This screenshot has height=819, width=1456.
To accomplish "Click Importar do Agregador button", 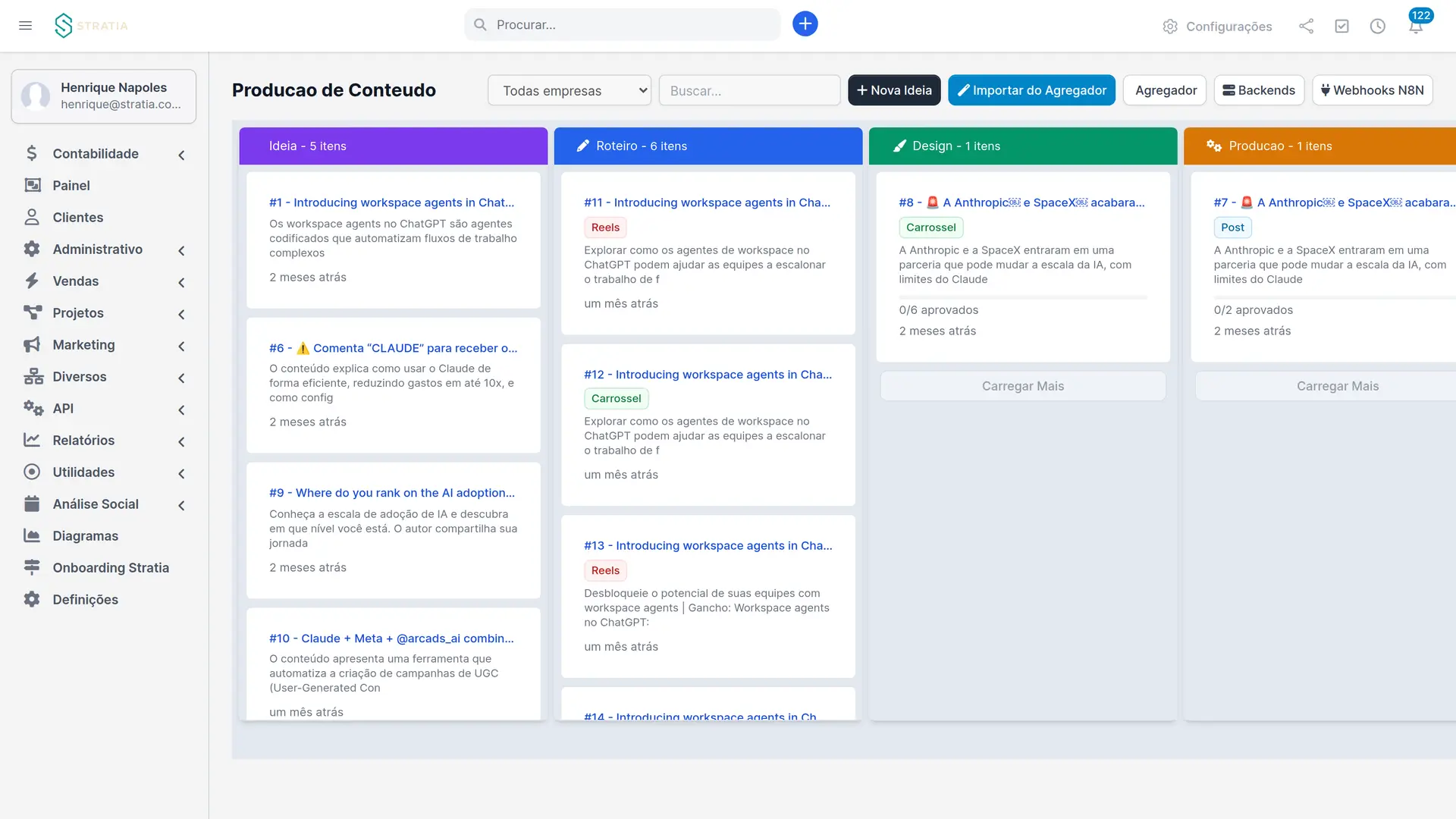I will click(1031, 90).
